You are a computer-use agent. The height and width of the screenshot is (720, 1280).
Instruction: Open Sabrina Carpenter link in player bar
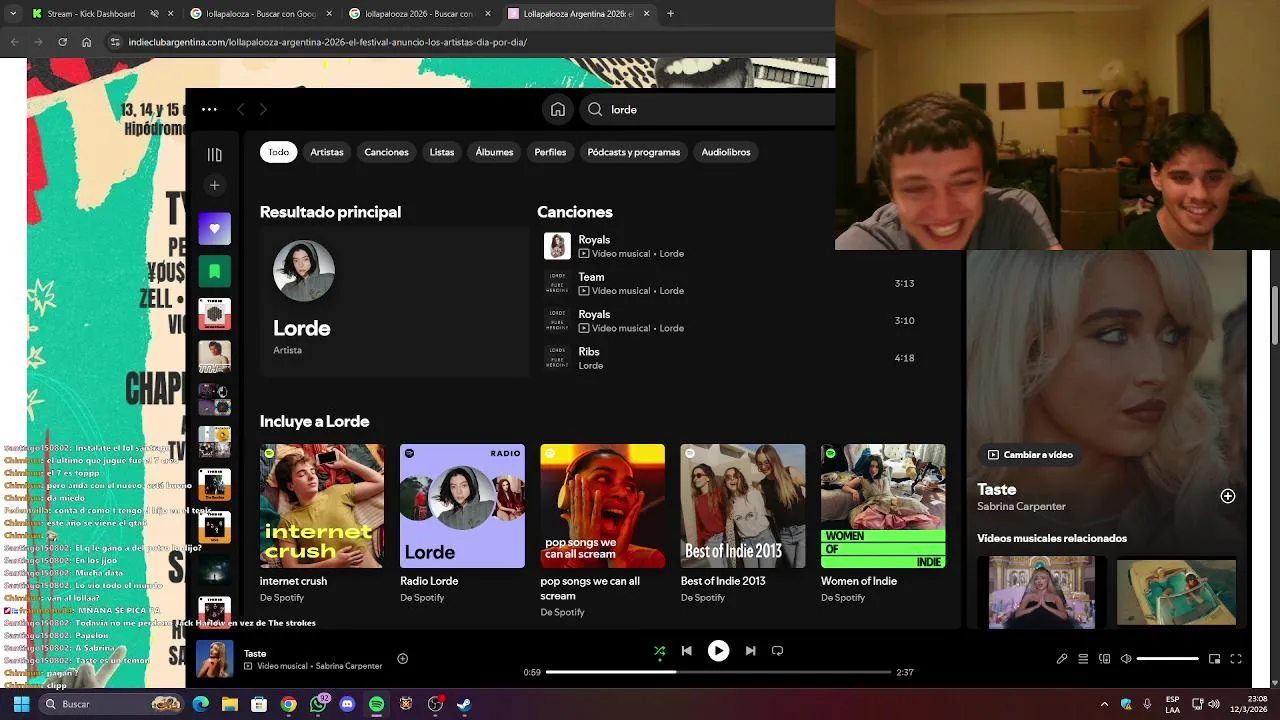(x=348, y=666)
